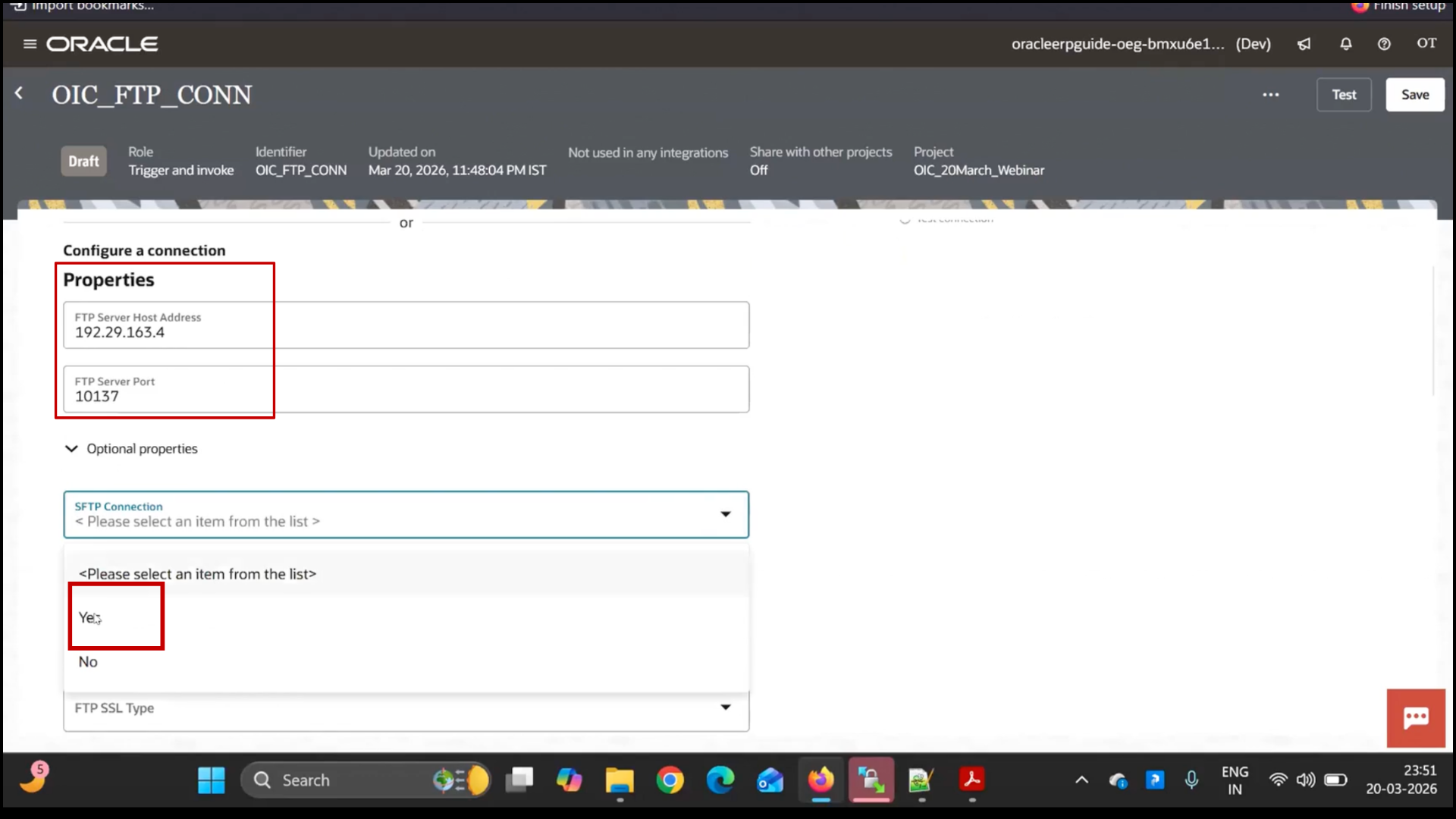This screenshot has height=819, width=1456.
Task: Open the SFTP Connection dropdown
Action: tap(406, 514)
